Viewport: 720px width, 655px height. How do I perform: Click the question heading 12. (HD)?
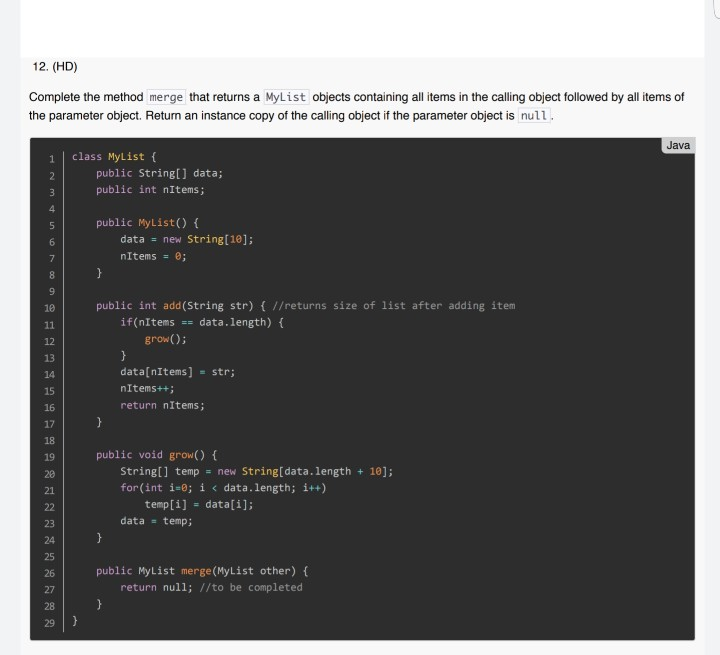(x=55, y=67)
